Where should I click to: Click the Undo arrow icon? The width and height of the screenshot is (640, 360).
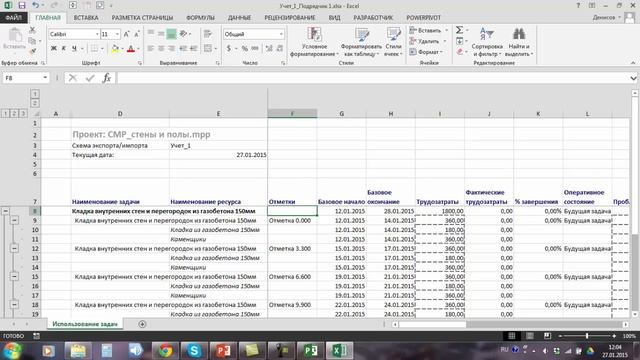pos(36,6)
